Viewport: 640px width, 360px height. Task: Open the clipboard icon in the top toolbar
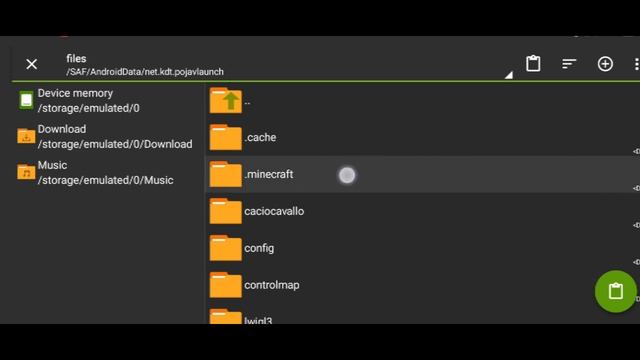coord(533,64)
